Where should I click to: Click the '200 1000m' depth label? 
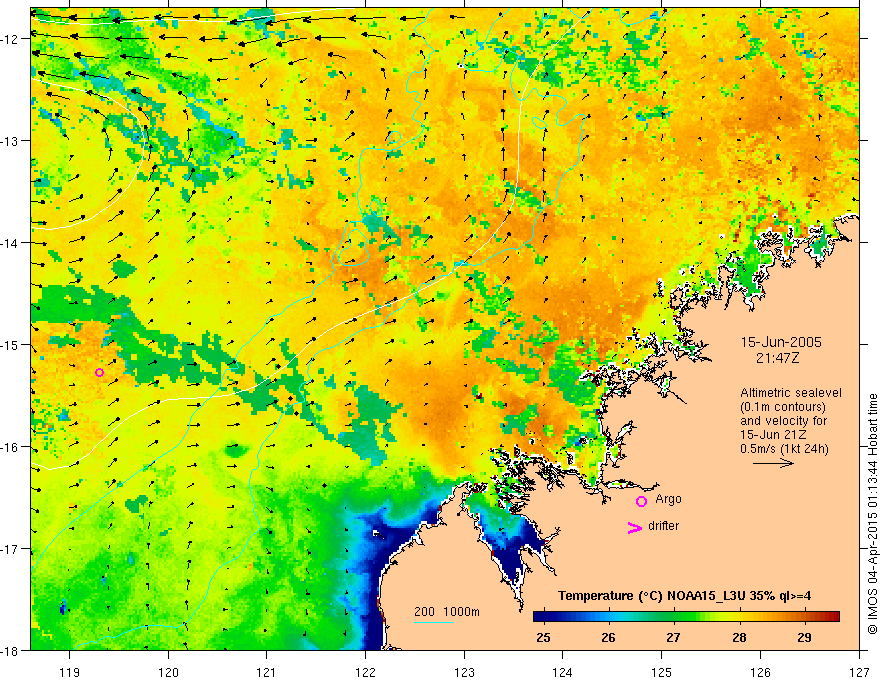pyautogui.click(x=447, y=612)
